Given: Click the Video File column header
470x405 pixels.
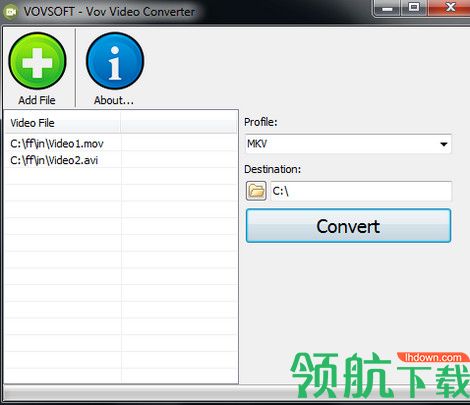Looking at the screenshot, I should (63, 123).
